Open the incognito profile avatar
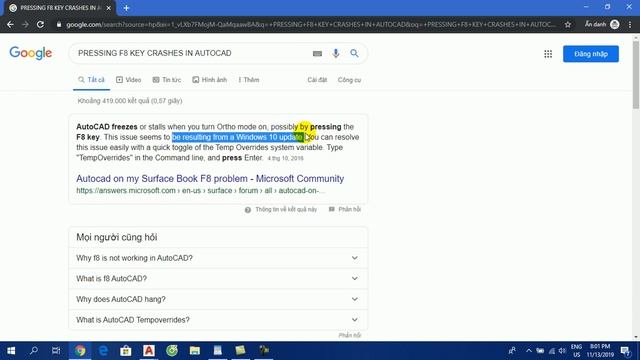Screen dimensions: 640x360 (614, 24)
